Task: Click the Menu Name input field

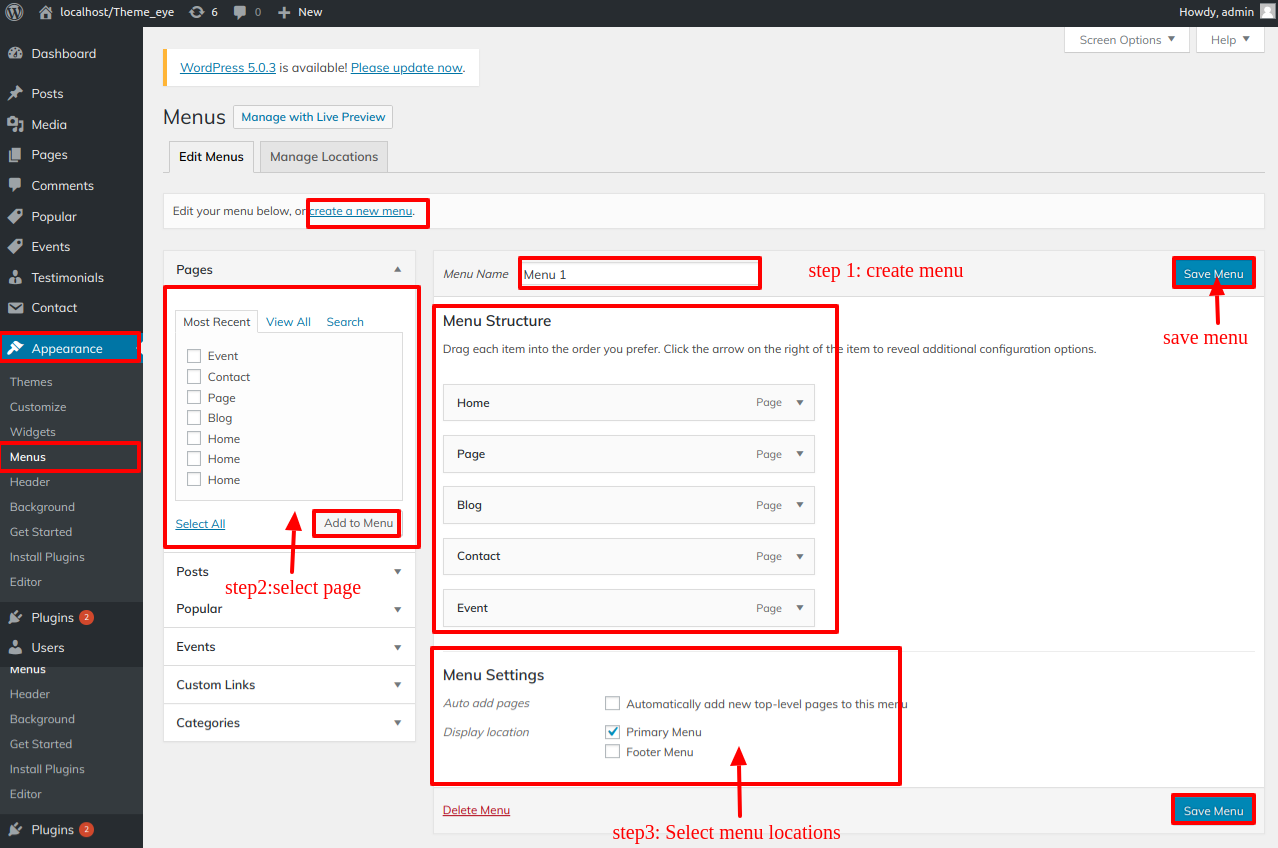Action: point(639,274)
